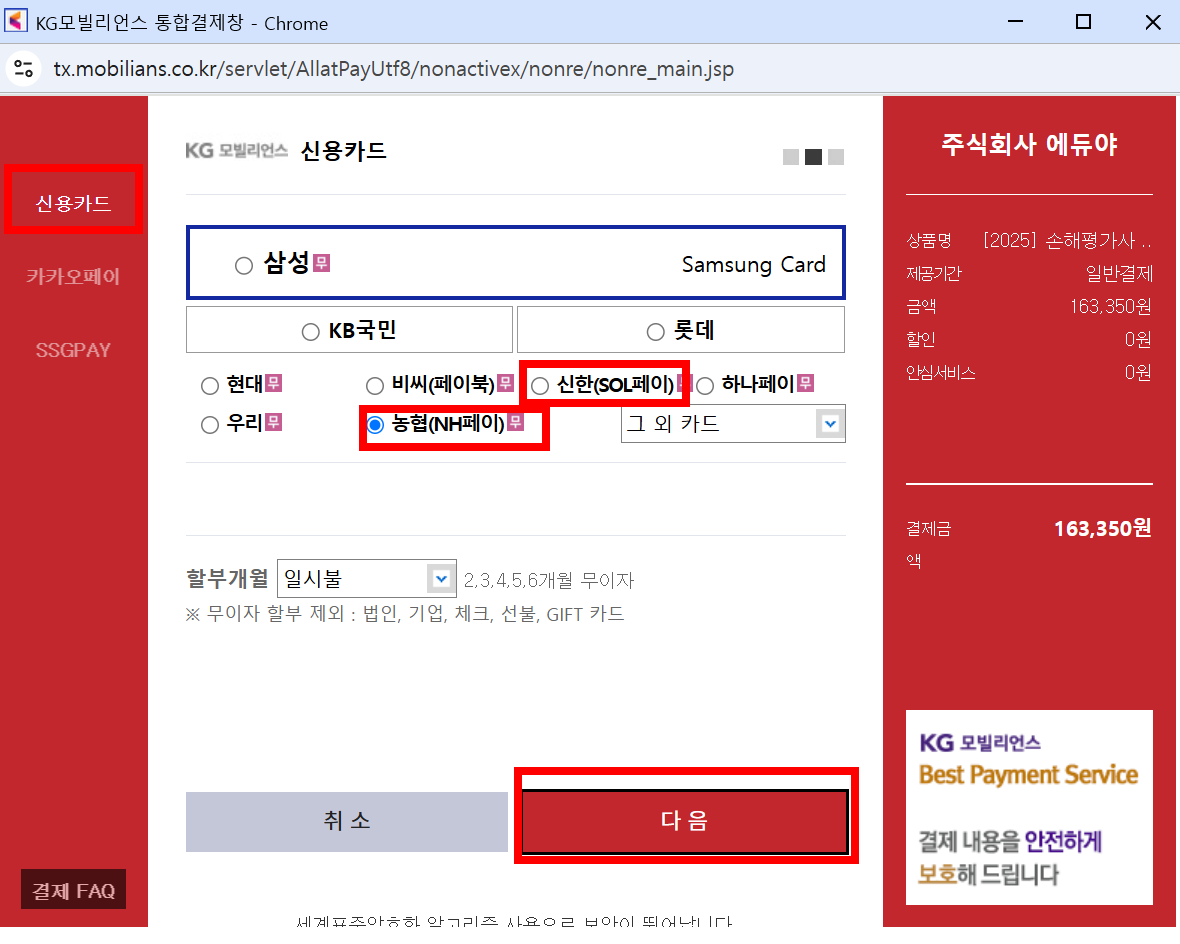The height and width of the screenshot is (944, 1180).
Task: Open site information icon in address bar
Action: (x=23, y=69)
